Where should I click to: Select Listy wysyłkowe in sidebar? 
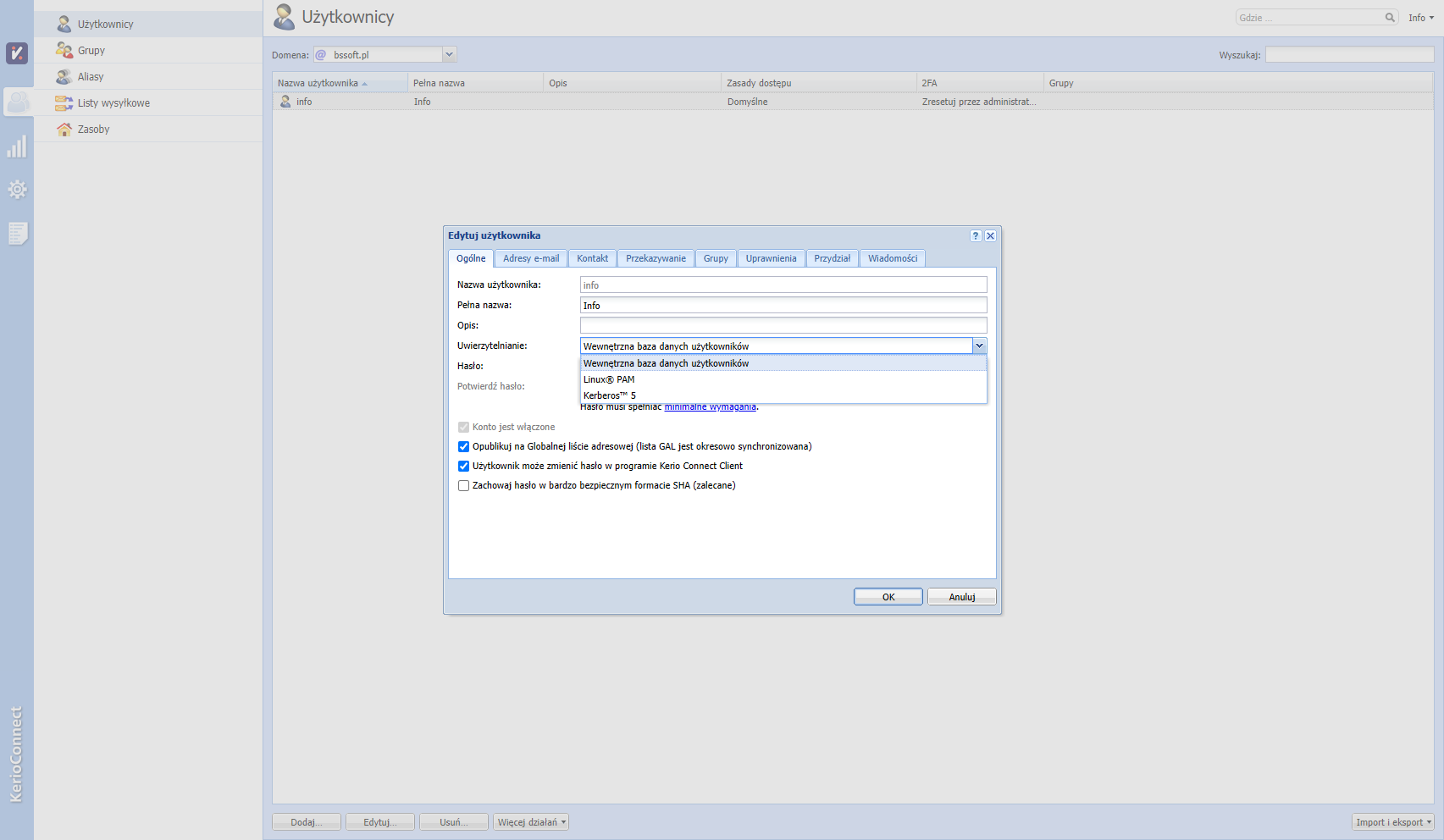113,103
